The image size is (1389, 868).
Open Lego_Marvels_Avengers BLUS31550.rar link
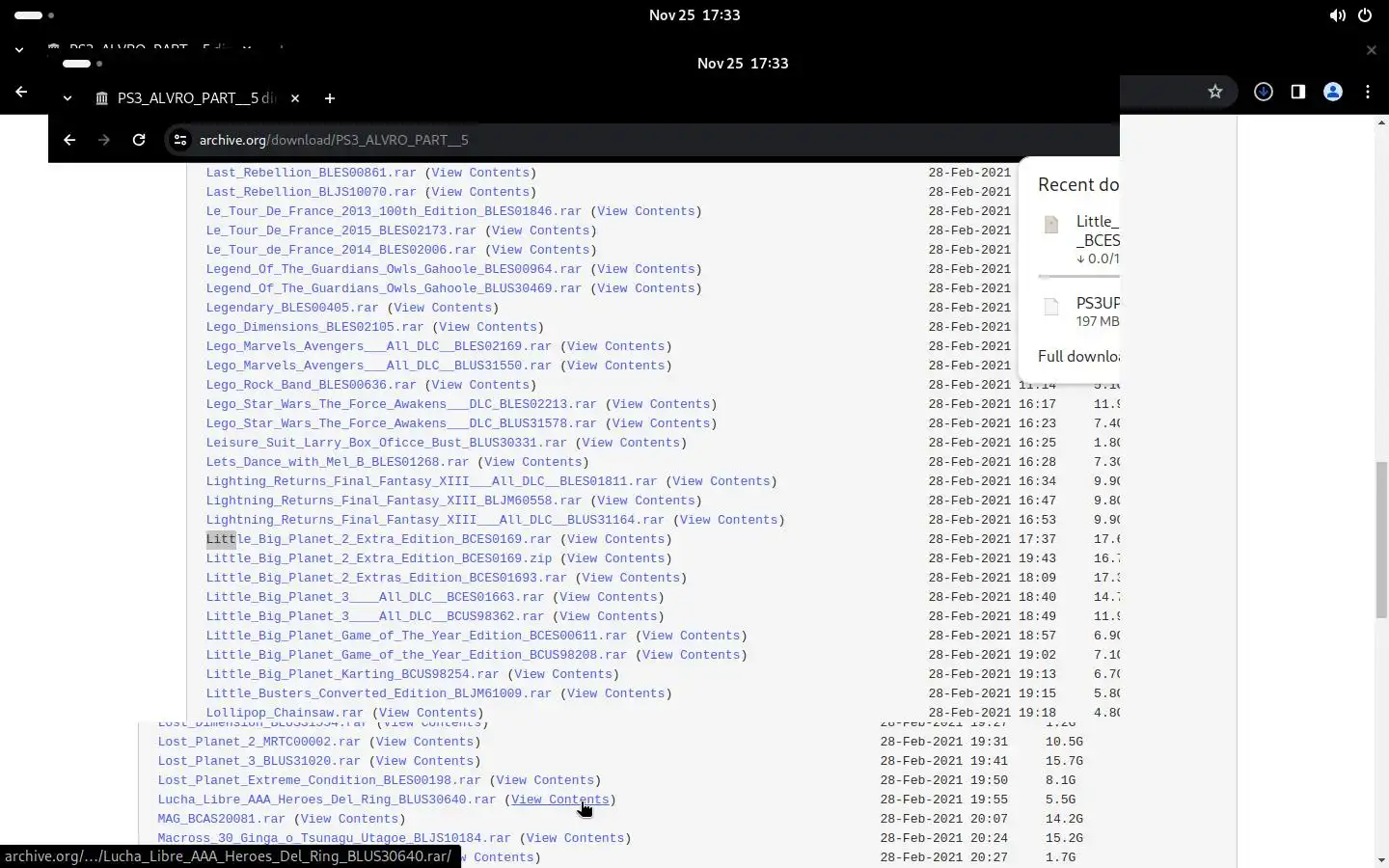378,366
